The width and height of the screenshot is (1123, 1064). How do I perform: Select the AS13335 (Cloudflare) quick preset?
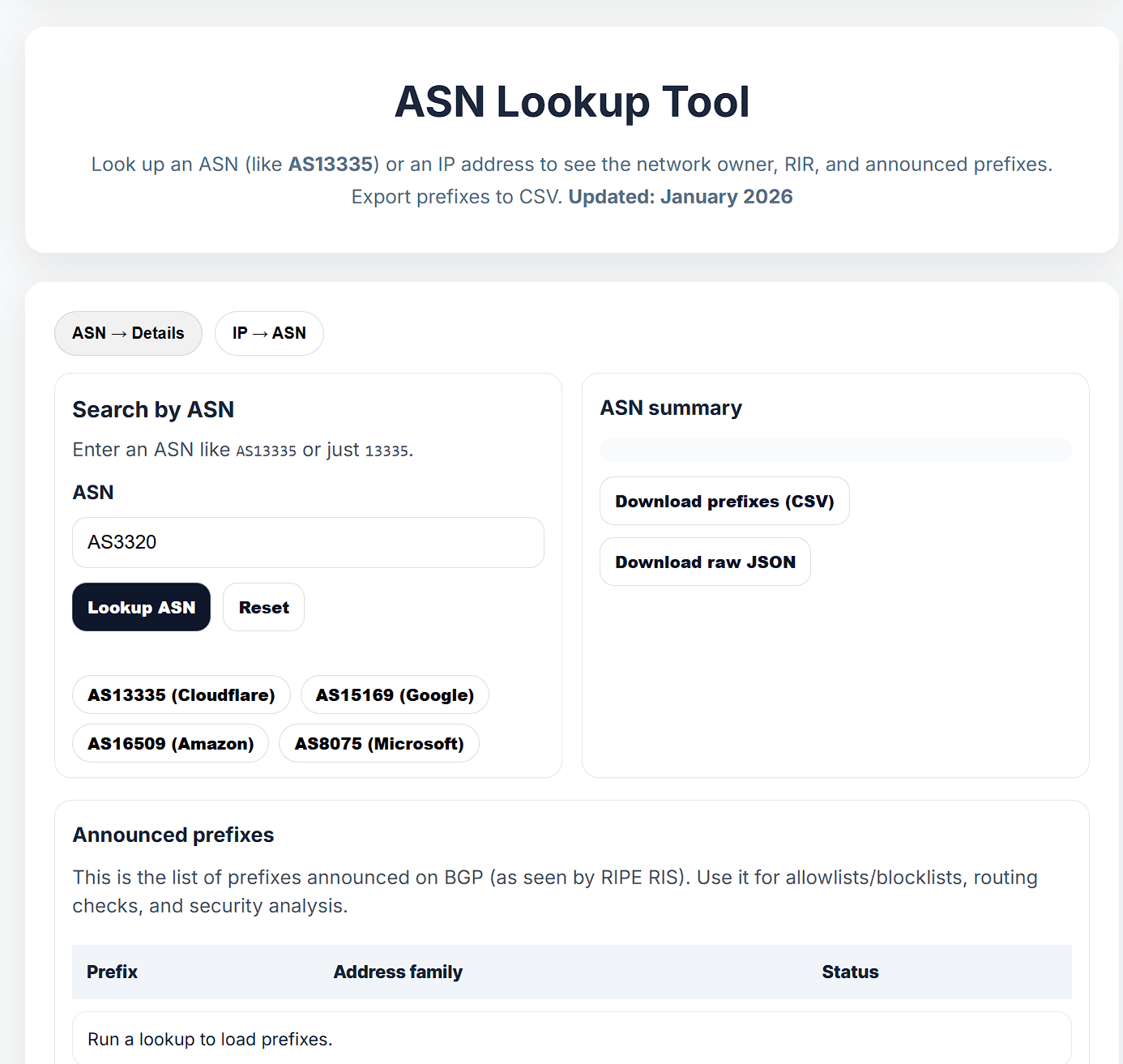pyautogui.click(x=181, y=694)
